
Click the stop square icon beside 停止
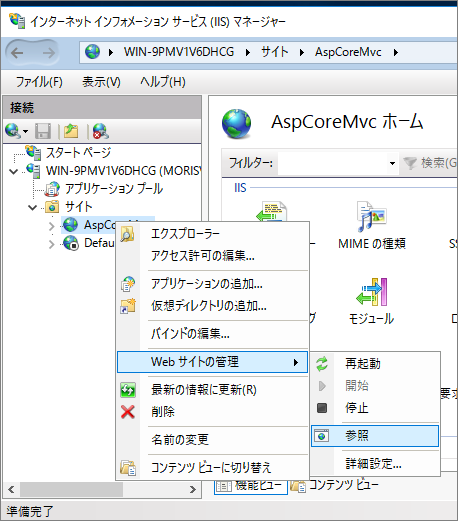[322, 408]
